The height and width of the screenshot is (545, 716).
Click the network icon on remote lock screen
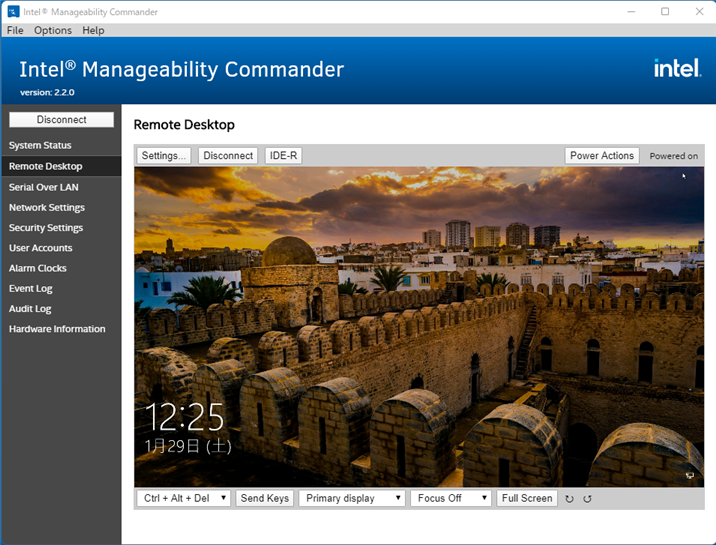point(690,476)
